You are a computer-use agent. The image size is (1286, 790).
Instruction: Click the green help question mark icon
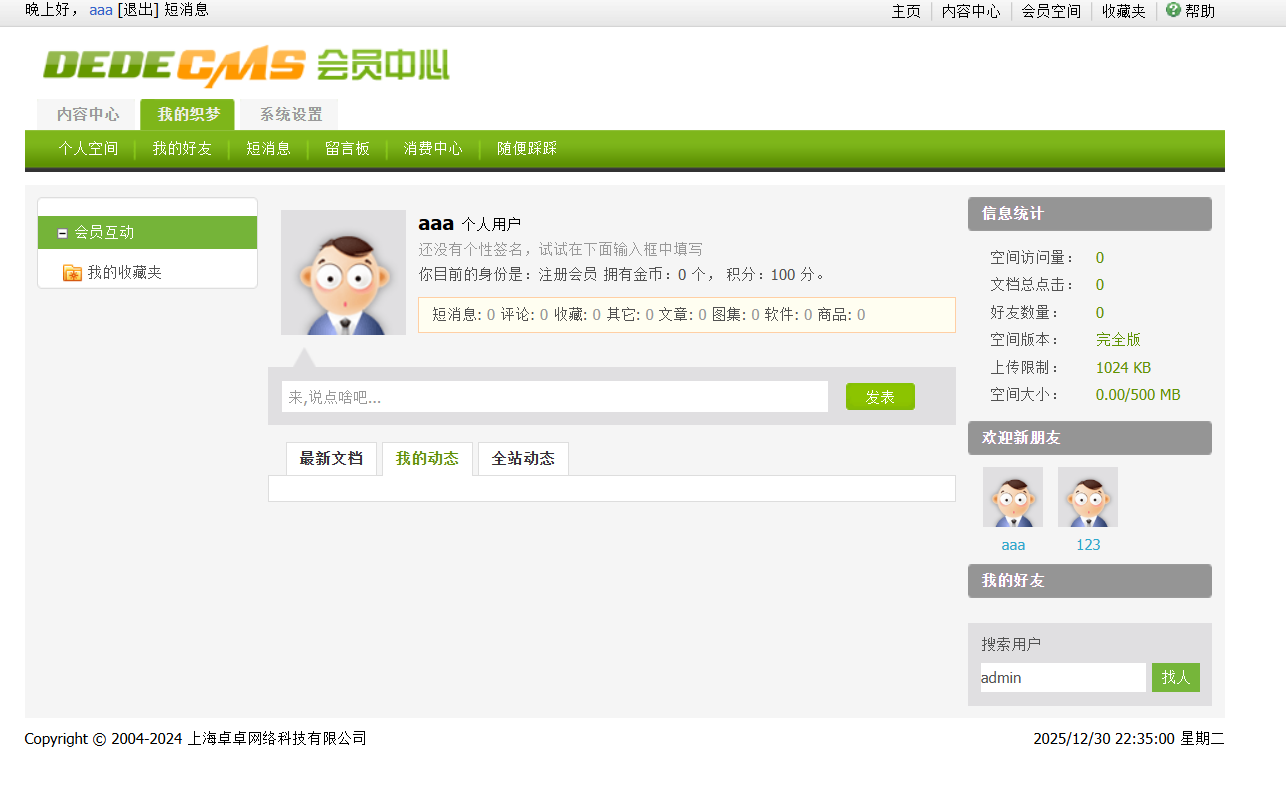click(1173, 10)
